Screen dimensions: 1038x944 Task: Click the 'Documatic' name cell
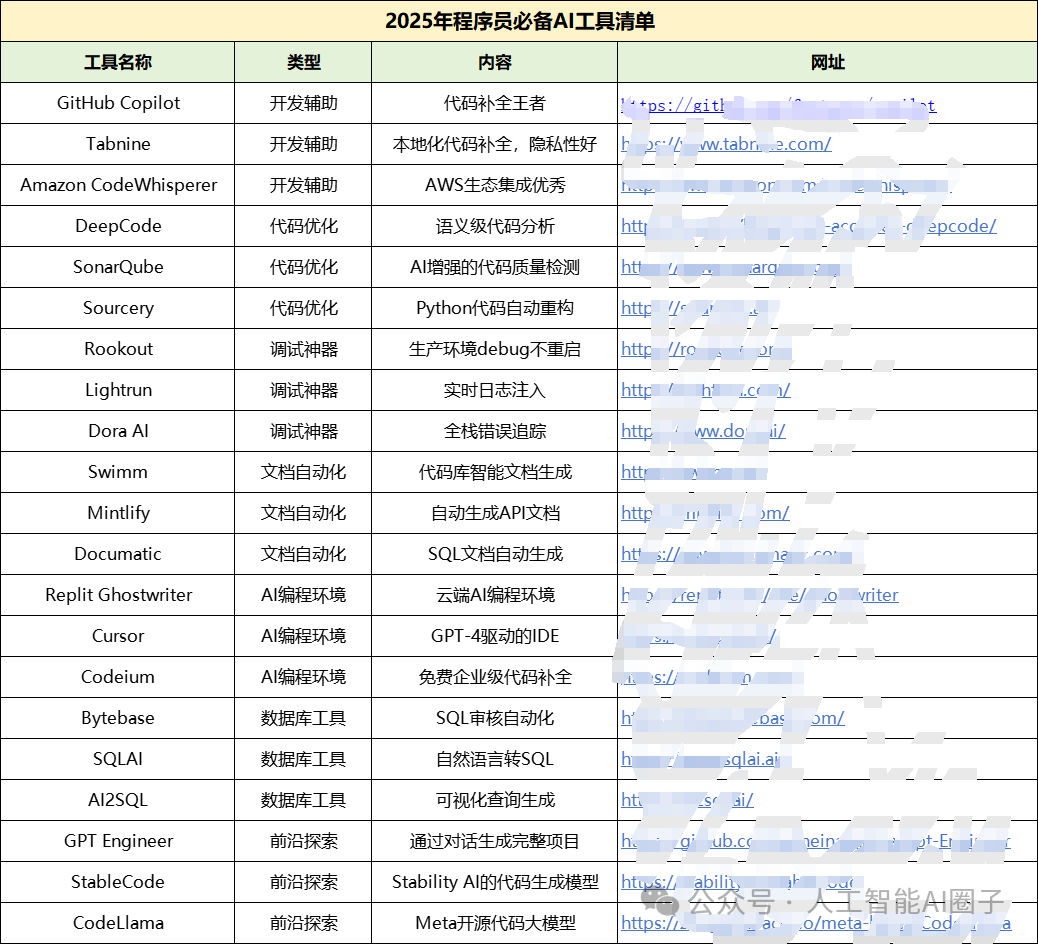118,554
